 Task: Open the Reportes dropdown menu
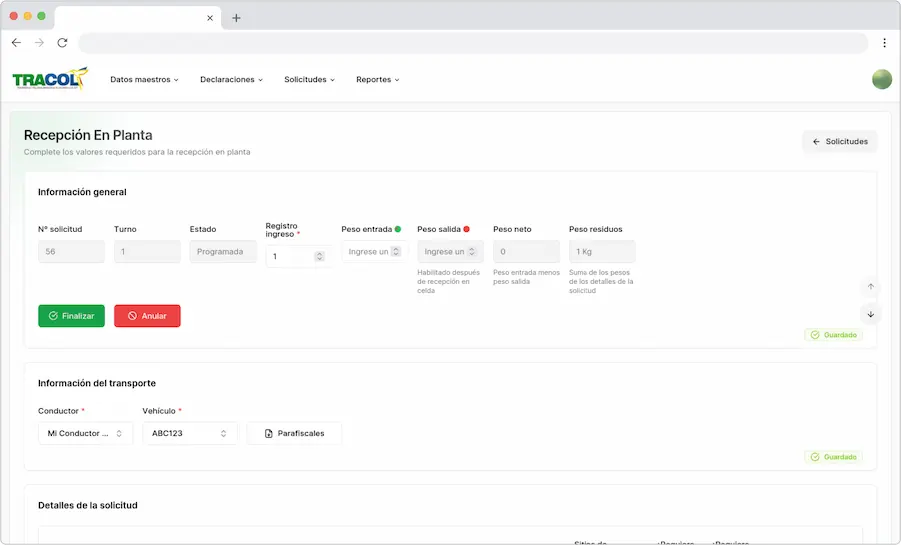pyautogui.click(x=377, y=80)
